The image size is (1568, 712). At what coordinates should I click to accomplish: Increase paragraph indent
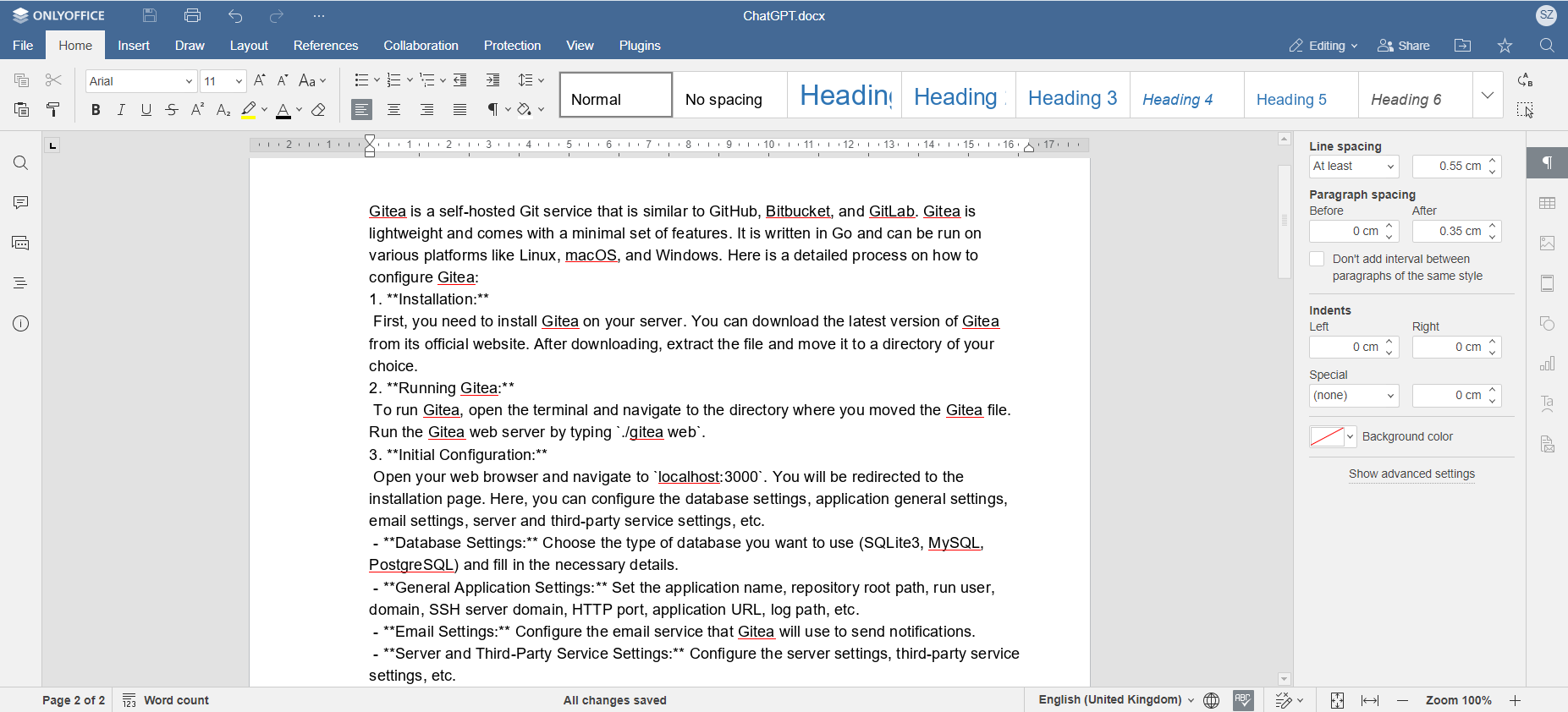coord(492,80)
